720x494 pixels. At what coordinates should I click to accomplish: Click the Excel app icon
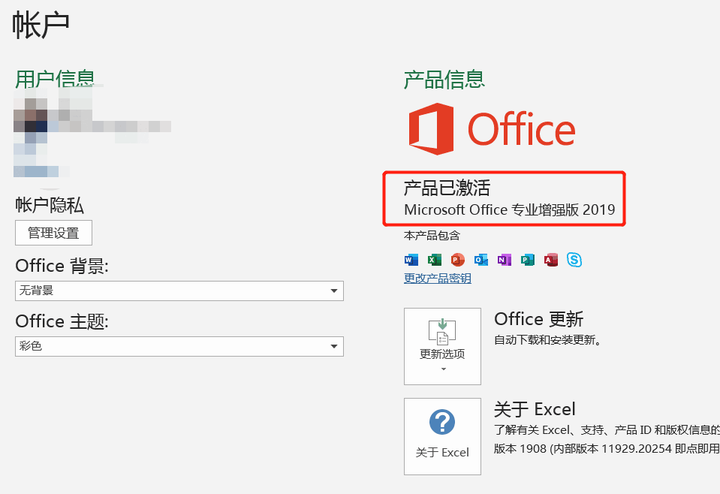[434, 260]
